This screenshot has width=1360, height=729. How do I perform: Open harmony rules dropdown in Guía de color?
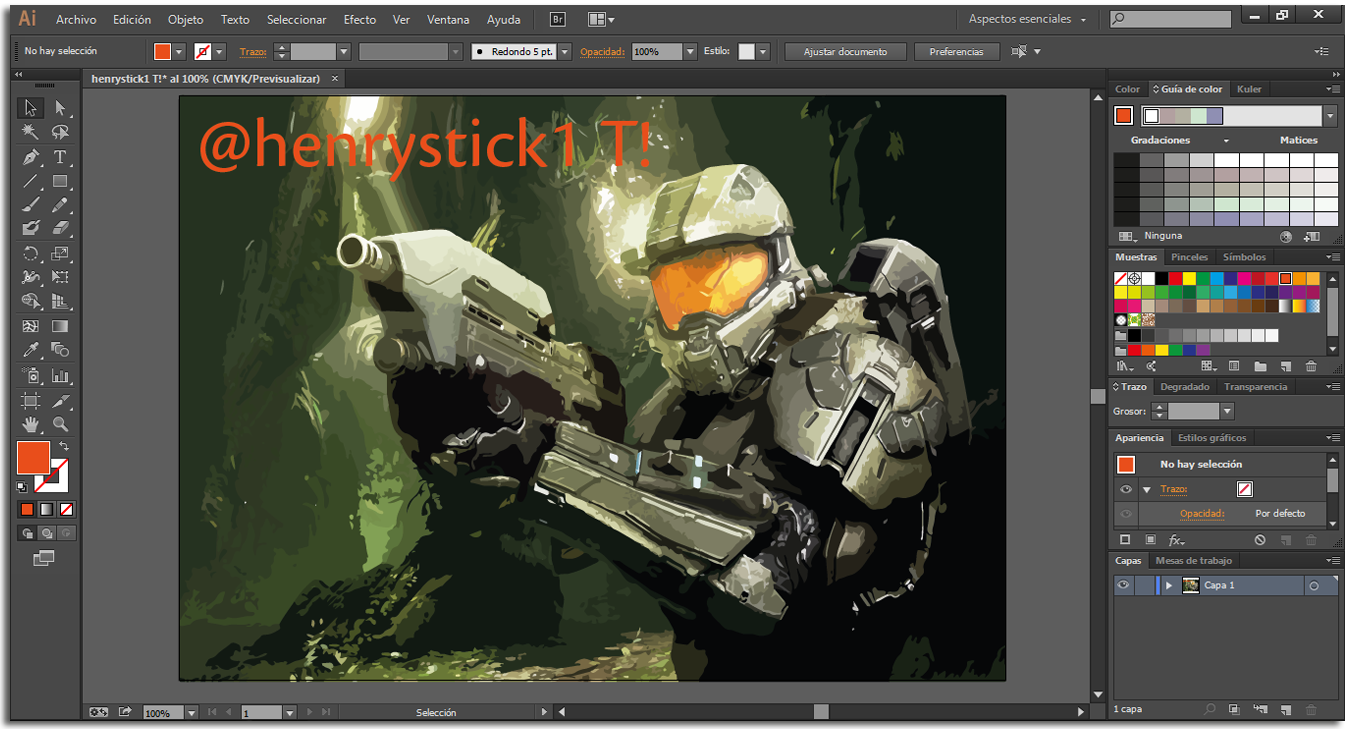pos(1329,116)
